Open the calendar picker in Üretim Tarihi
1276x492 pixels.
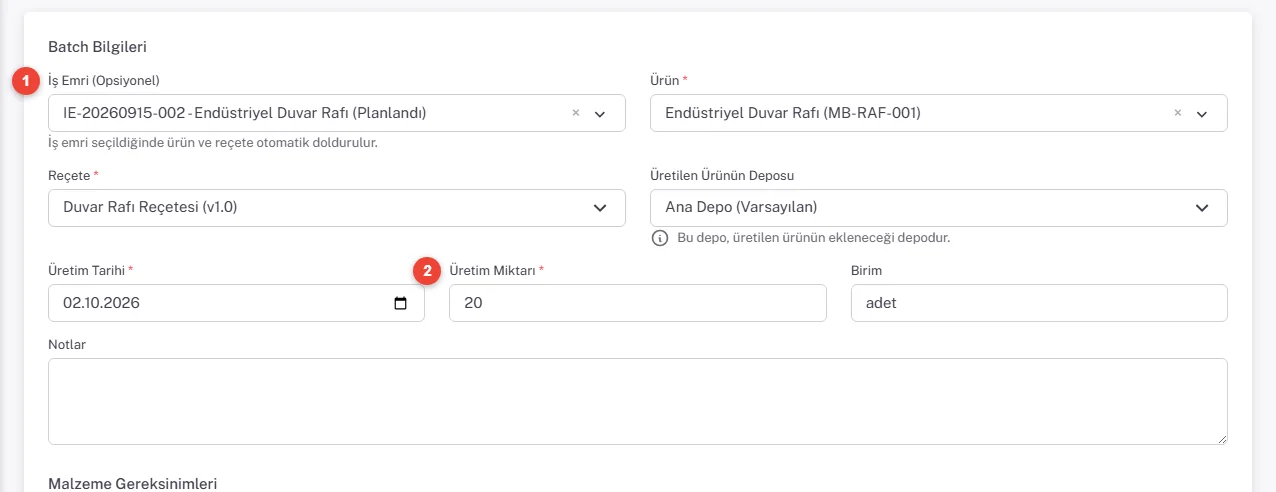(400, 303)
